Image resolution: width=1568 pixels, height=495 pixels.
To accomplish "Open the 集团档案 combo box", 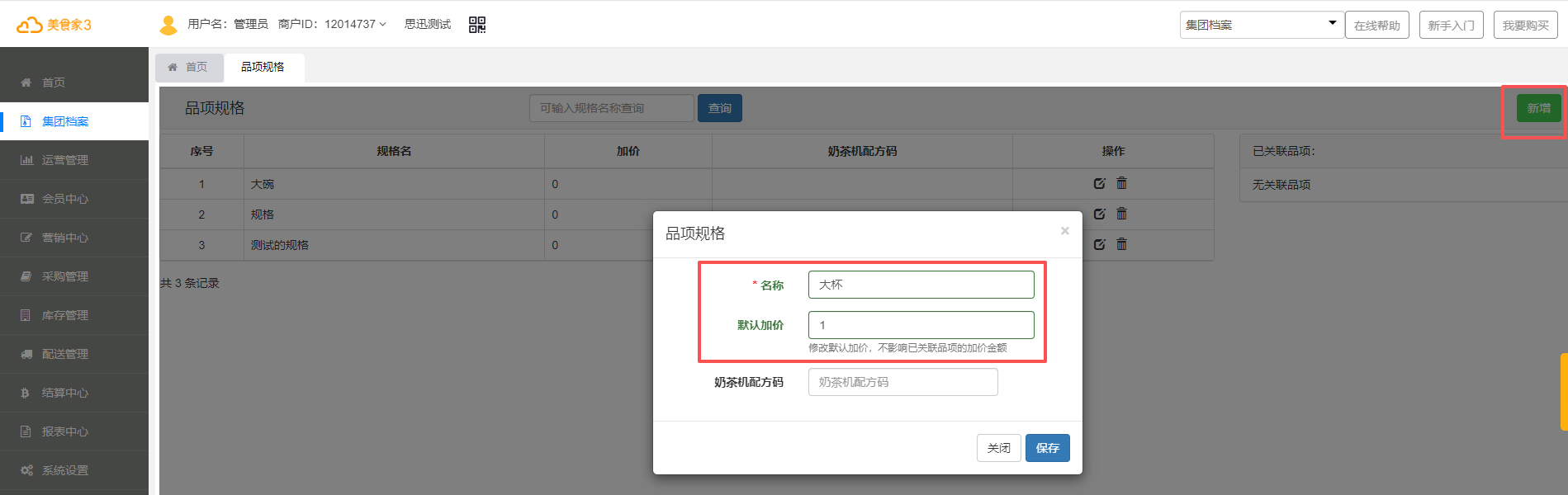I will (x=1260, y=25).
